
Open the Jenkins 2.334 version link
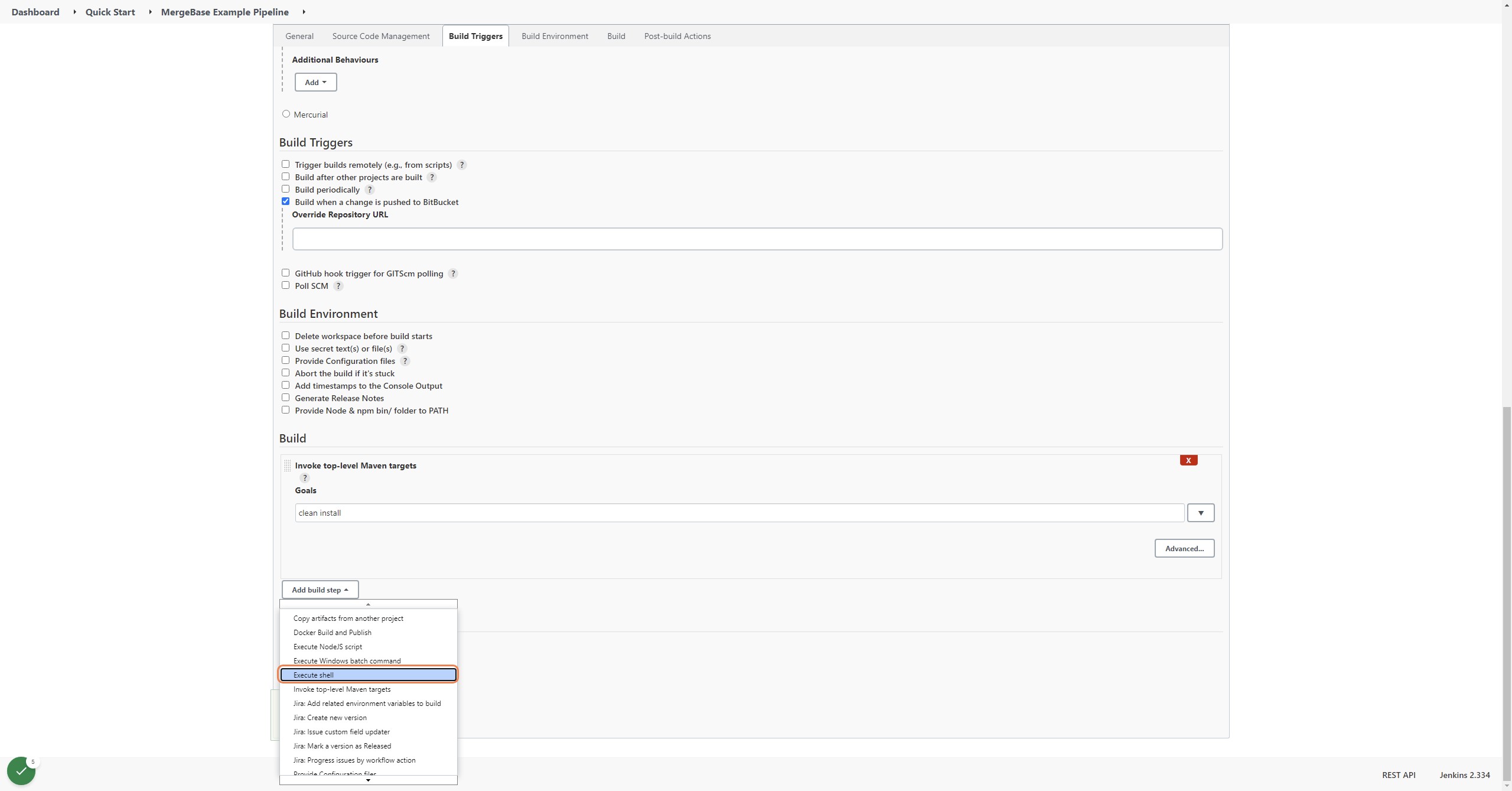[x=1465, y=775]
